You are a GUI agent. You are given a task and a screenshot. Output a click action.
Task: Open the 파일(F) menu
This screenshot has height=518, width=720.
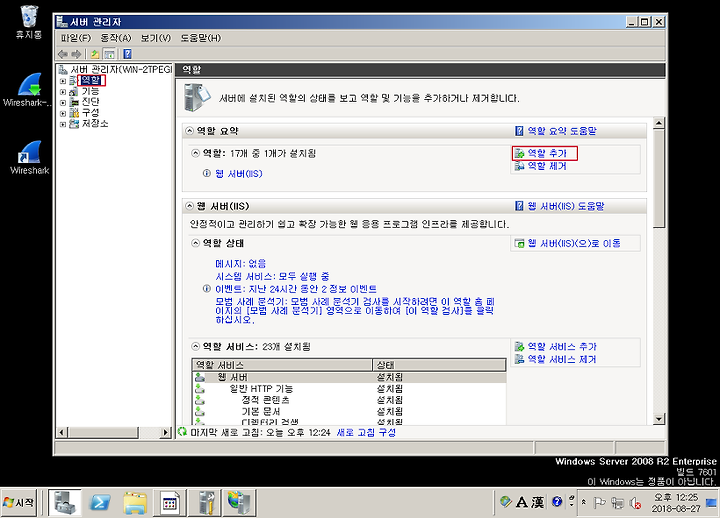coord(76,38)
